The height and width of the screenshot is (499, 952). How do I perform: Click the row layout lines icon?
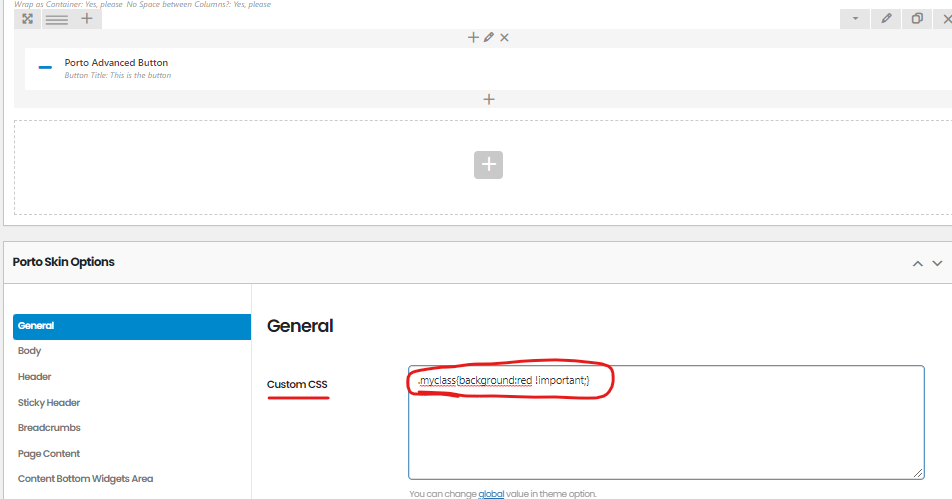[56, 19]
